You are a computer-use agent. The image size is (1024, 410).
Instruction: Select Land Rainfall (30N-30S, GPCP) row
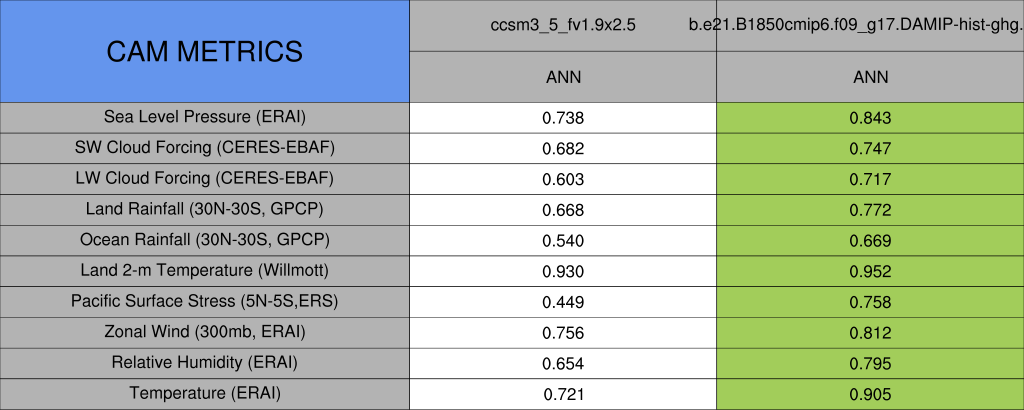204,209
